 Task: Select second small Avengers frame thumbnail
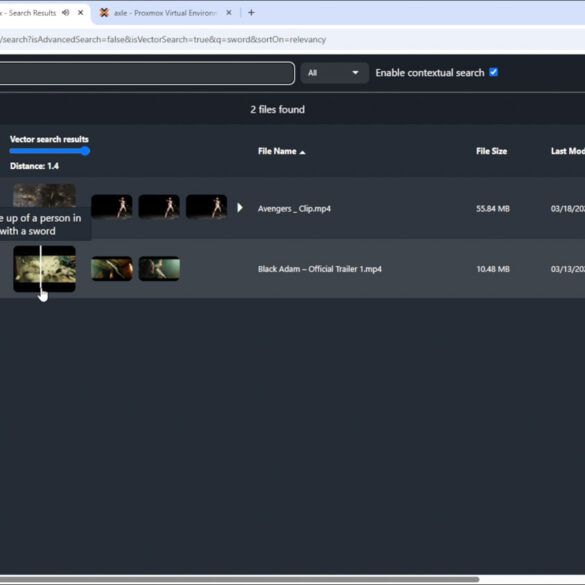(159, 206)
